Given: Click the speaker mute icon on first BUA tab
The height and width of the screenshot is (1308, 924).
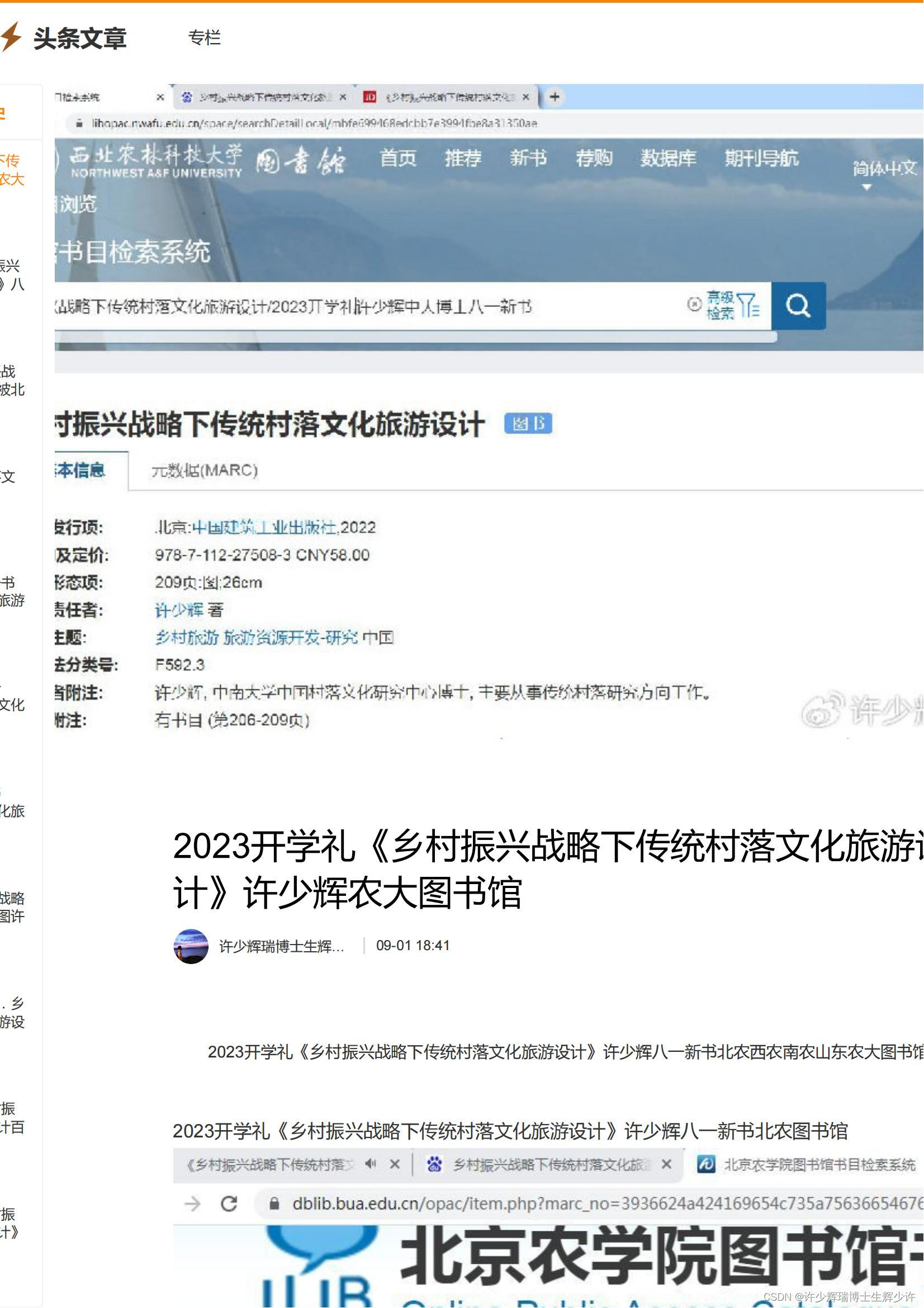Looking at the screenshot, I should pos(371,1164).
